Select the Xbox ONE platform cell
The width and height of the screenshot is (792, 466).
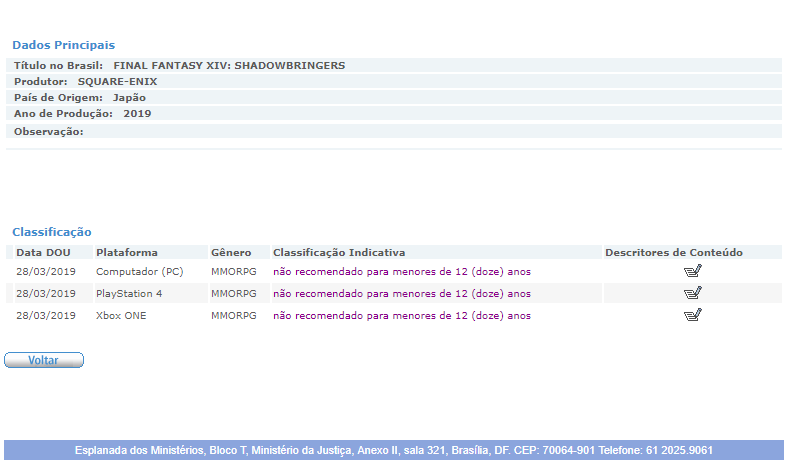pos(121,316)
